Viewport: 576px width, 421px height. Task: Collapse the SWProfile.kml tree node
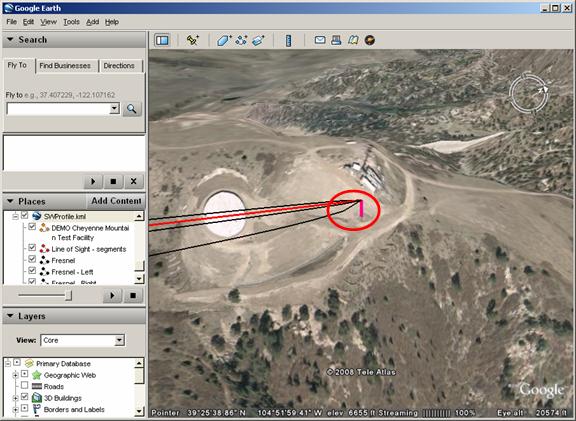pyautogui.click(x=15, y=216)
